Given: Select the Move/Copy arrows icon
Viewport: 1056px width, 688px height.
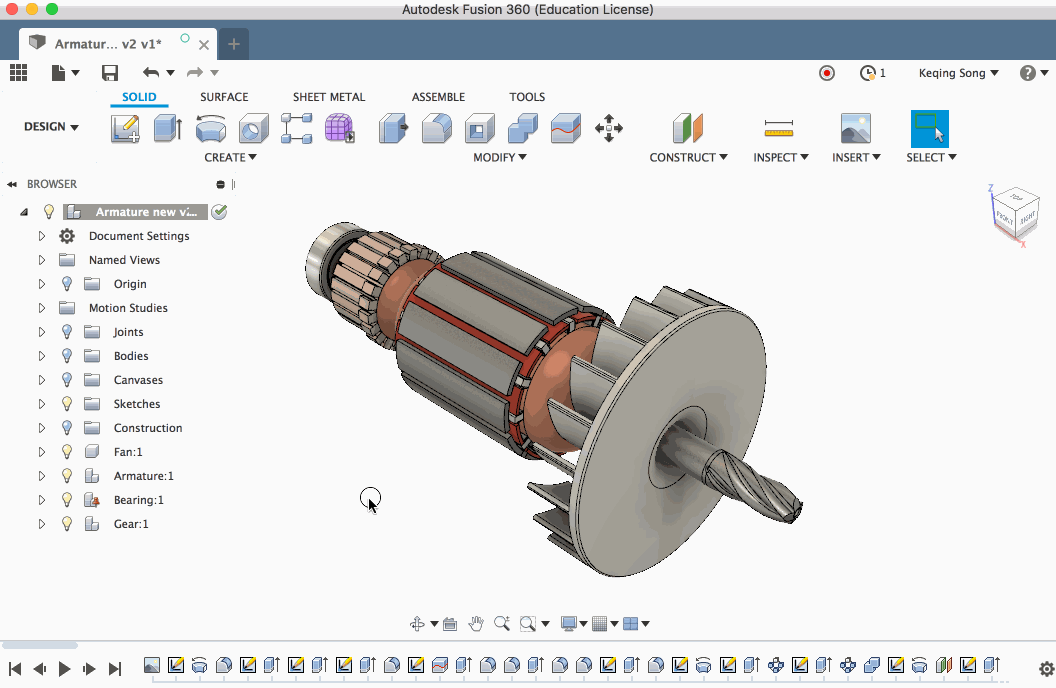Looking at the screenshot, I should coord(609,128).
